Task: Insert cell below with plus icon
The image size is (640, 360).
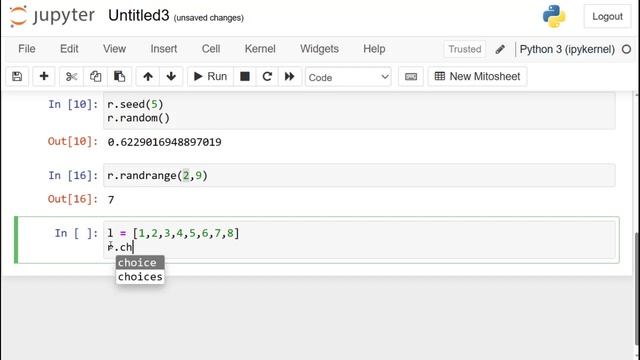Action: tap(44, 76)
